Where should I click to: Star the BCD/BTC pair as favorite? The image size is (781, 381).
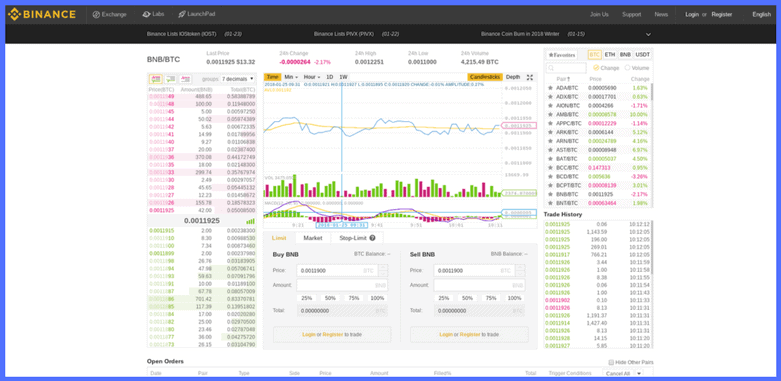click(x=550, y=176)
